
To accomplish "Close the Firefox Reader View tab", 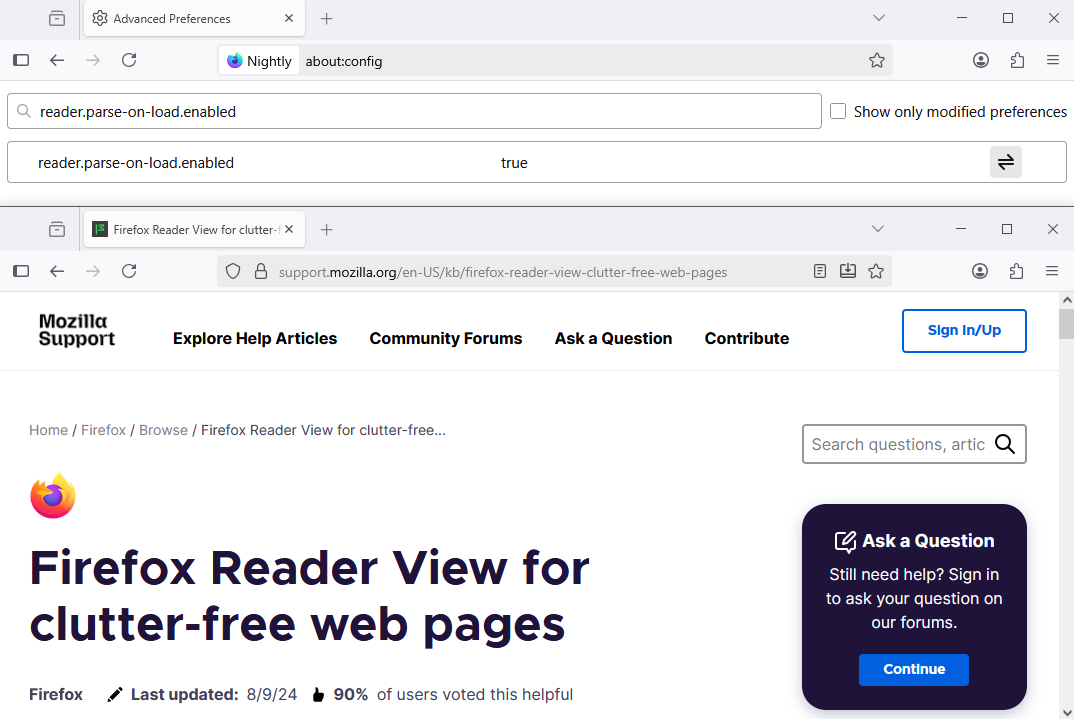I will tap(289, 229).
